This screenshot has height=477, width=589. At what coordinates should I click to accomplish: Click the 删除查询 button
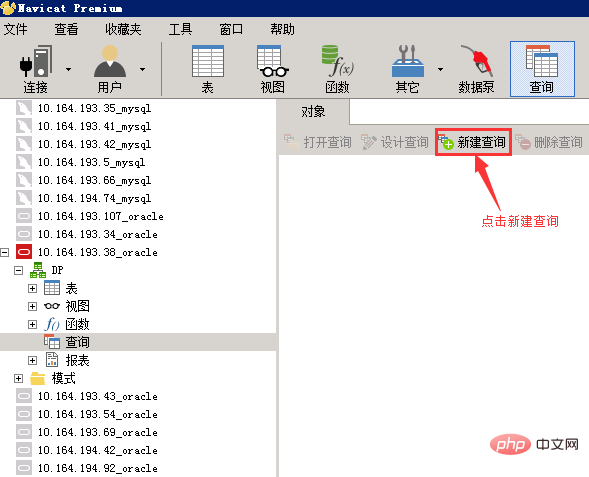(x=549, y=142)
